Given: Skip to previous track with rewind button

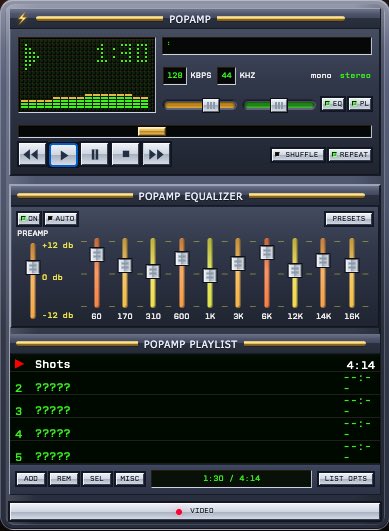Looking at the screenshot, I should (x=32, y=154).
